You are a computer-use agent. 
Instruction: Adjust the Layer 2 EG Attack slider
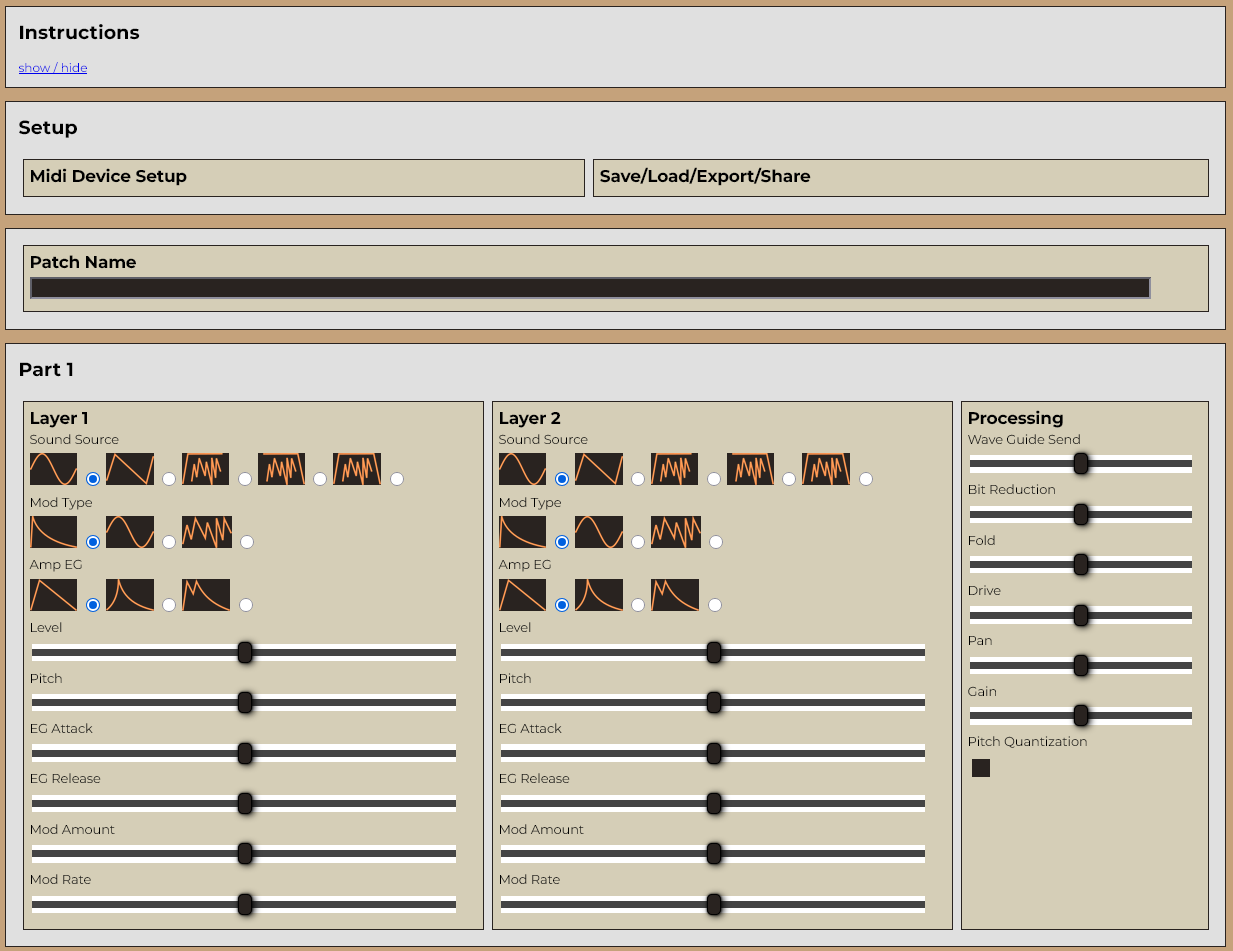(x=713, y=753)
